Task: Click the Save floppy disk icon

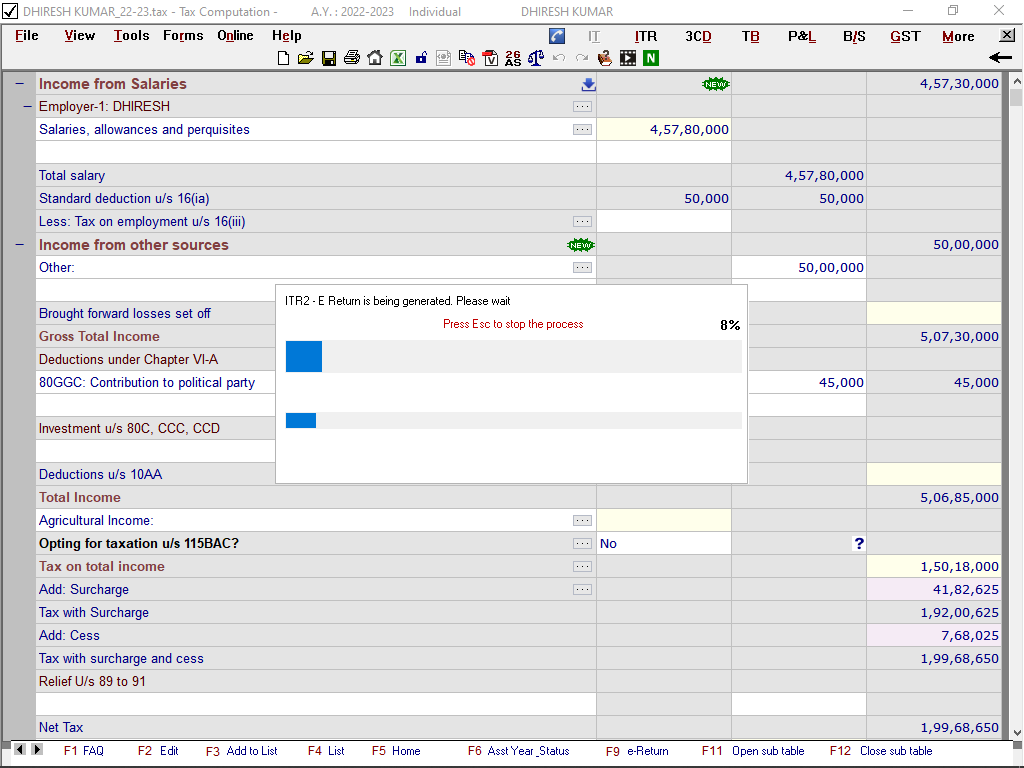Action: (329, 58)
